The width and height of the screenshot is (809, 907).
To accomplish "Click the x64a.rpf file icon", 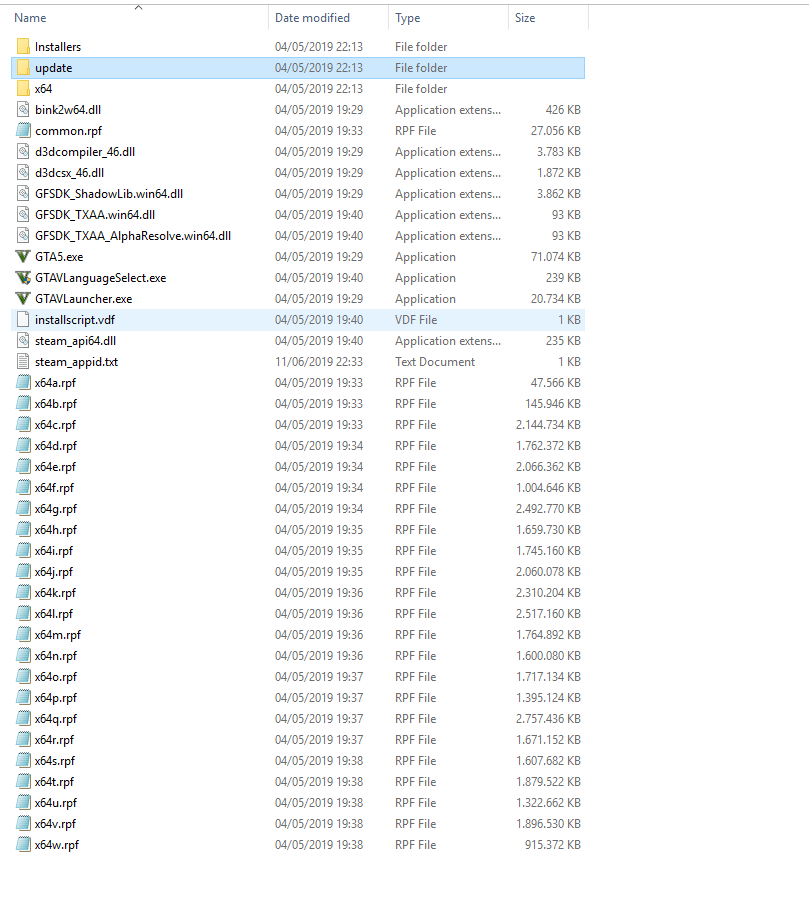I will coord(23,382).
